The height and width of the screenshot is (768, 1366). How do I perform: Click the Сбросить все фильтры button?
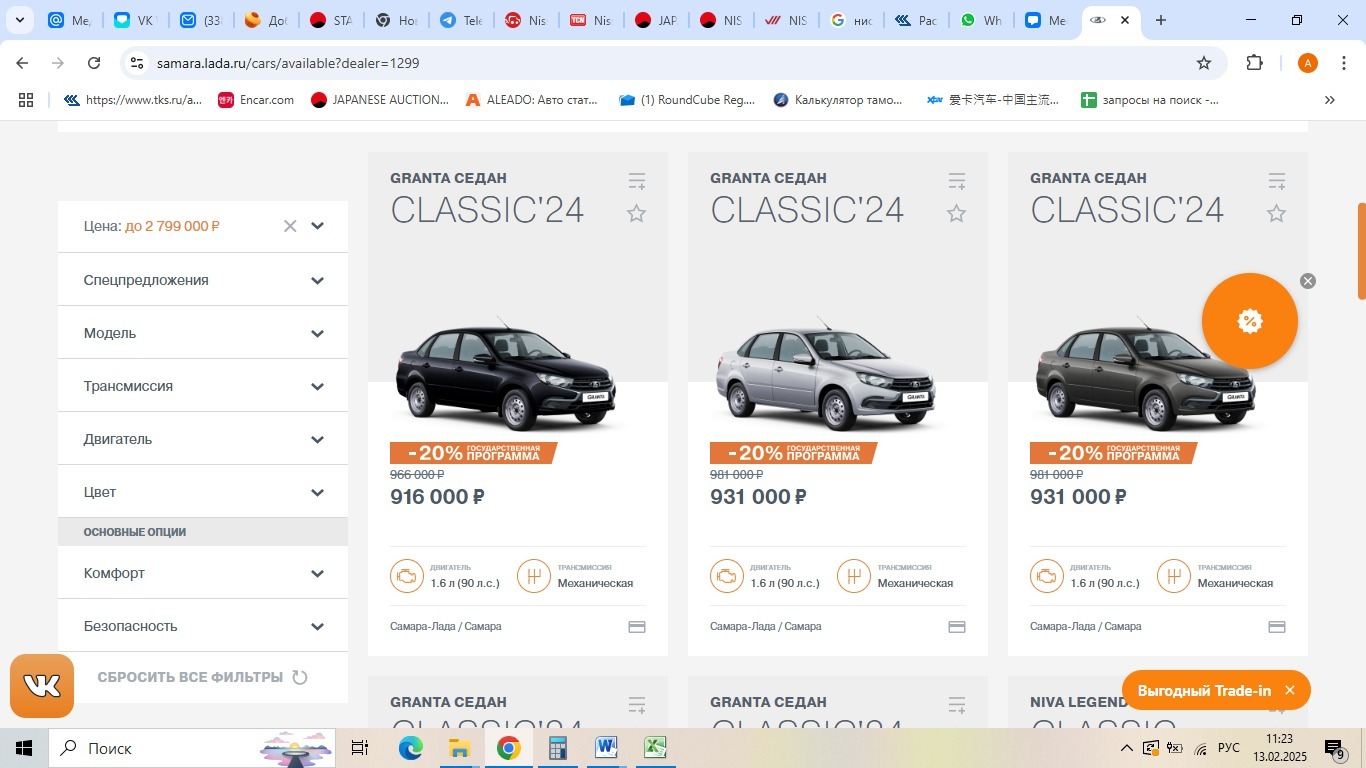203,677
